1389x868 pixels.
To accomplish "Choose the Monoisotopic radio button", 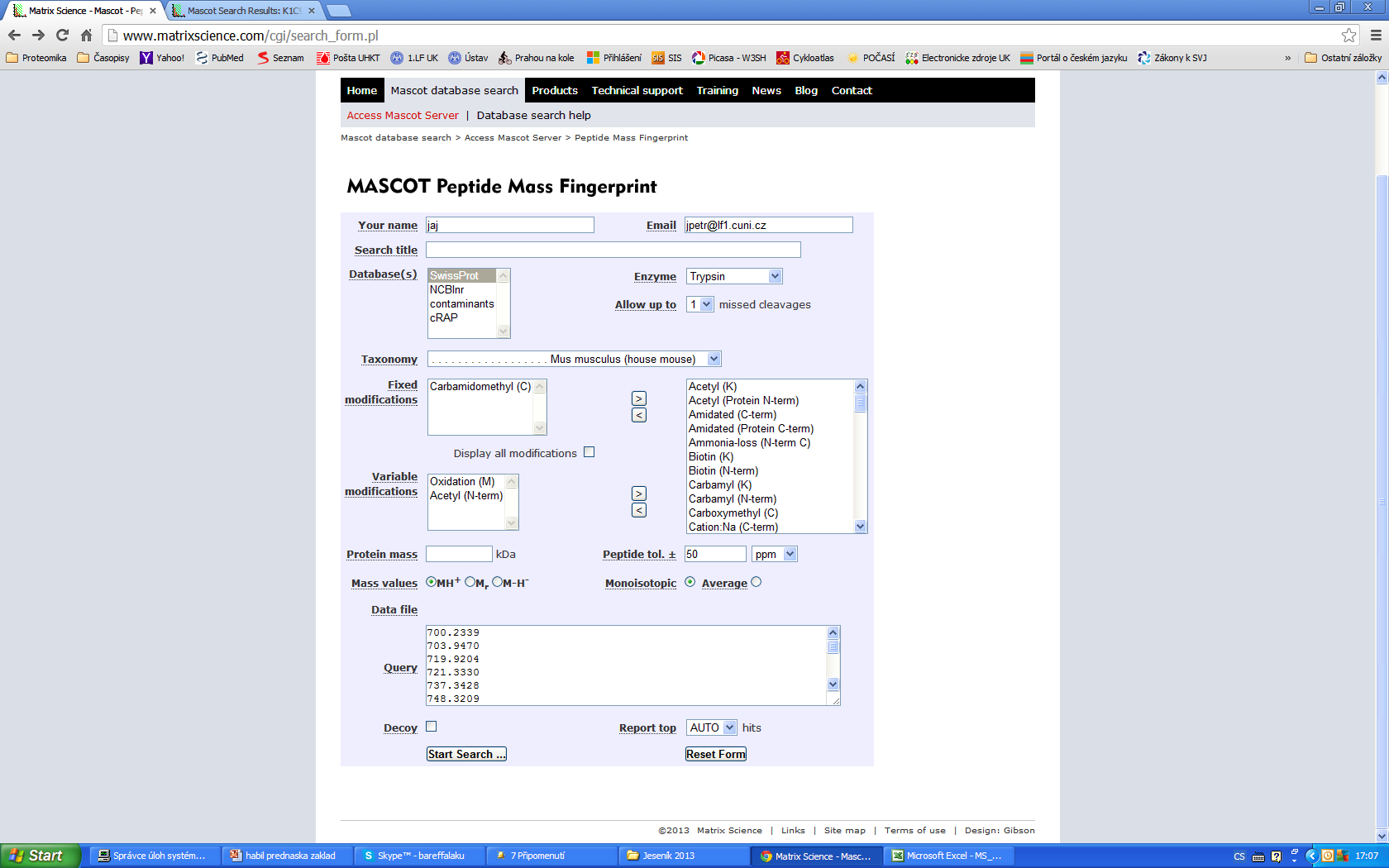I will click(690, 582).
